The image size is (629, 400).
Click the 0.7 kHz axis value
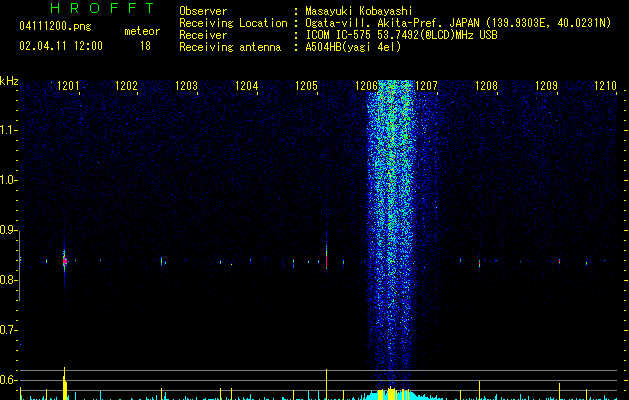click(8, 330)
